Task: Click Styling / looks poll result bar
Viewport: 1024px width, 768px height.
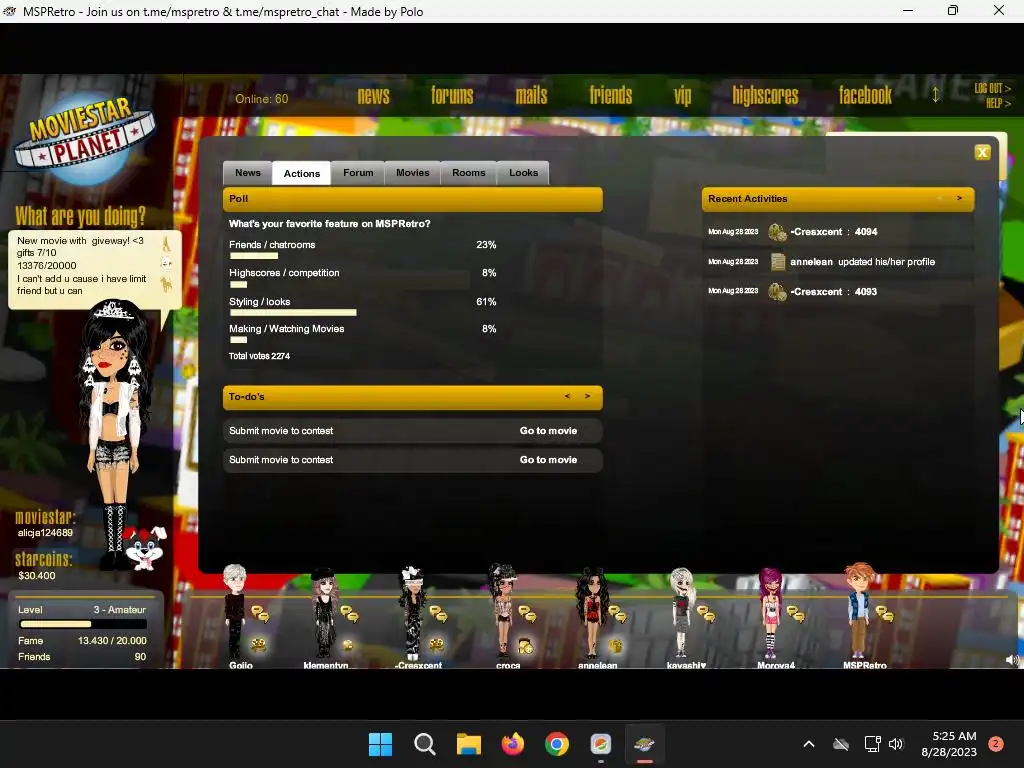Action: pyautogui.click(x=293, y=312)
